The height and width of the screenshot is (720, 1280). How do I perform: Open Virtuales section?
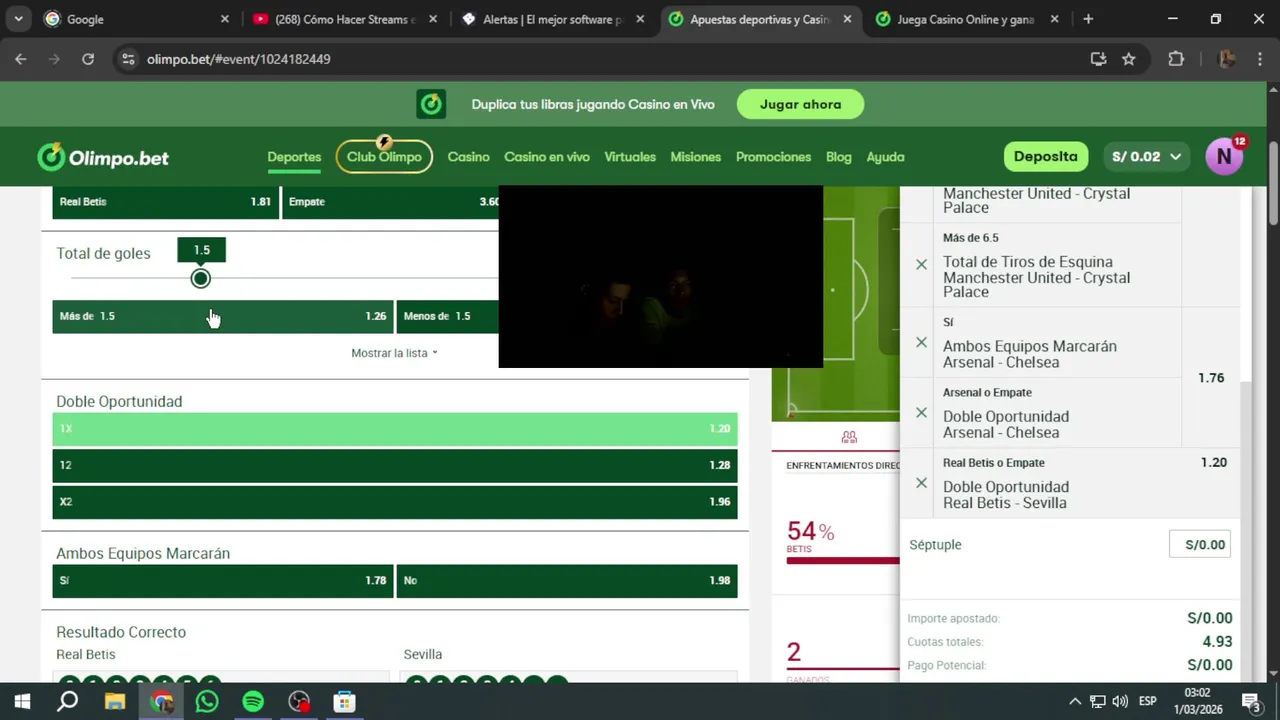pyautogui.click(x=630, y=157)
